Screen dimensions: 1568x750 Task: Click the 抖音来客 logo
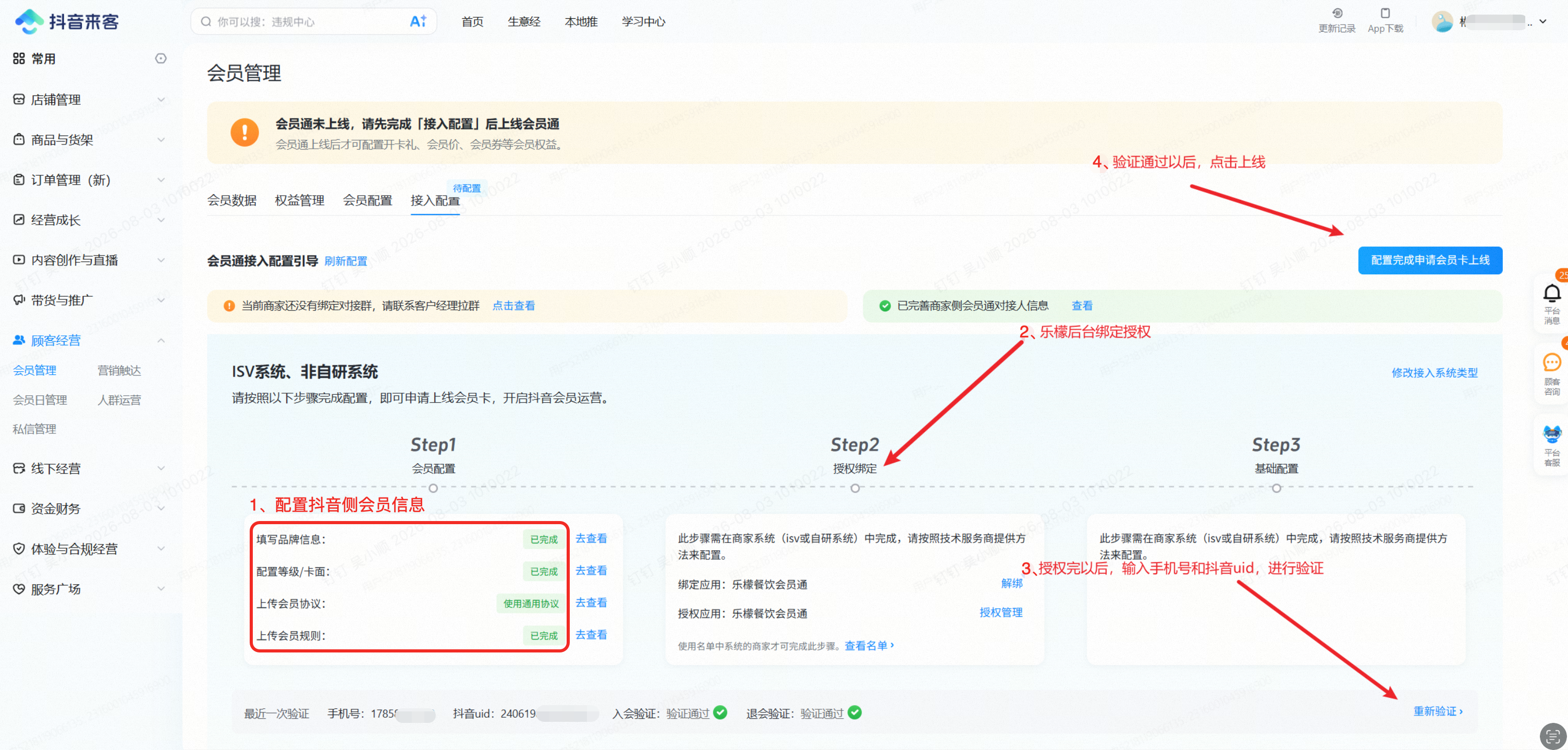67,22
